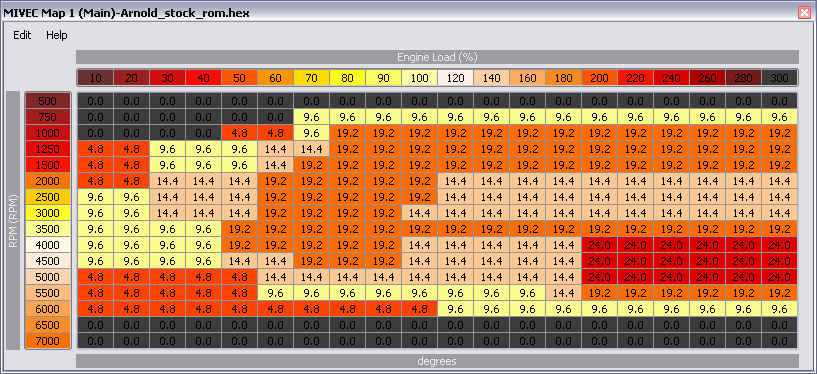The height and width of the screenshot is (374, 817).
Task: Select the 3000 RPM row header
Action: (x=47, y=213)
